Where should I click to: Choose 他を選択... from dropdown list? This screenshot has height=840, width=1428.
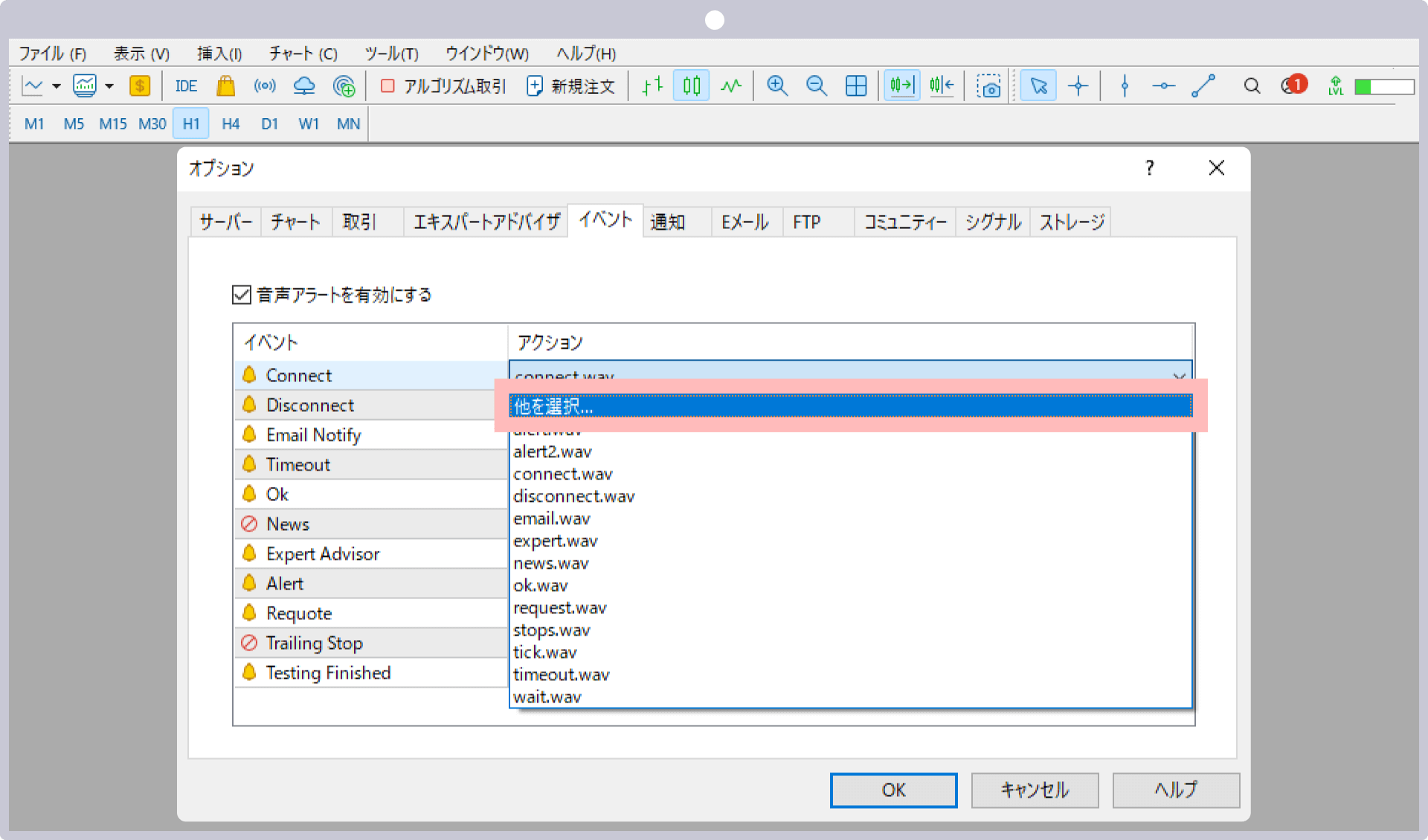coord(850,407)
